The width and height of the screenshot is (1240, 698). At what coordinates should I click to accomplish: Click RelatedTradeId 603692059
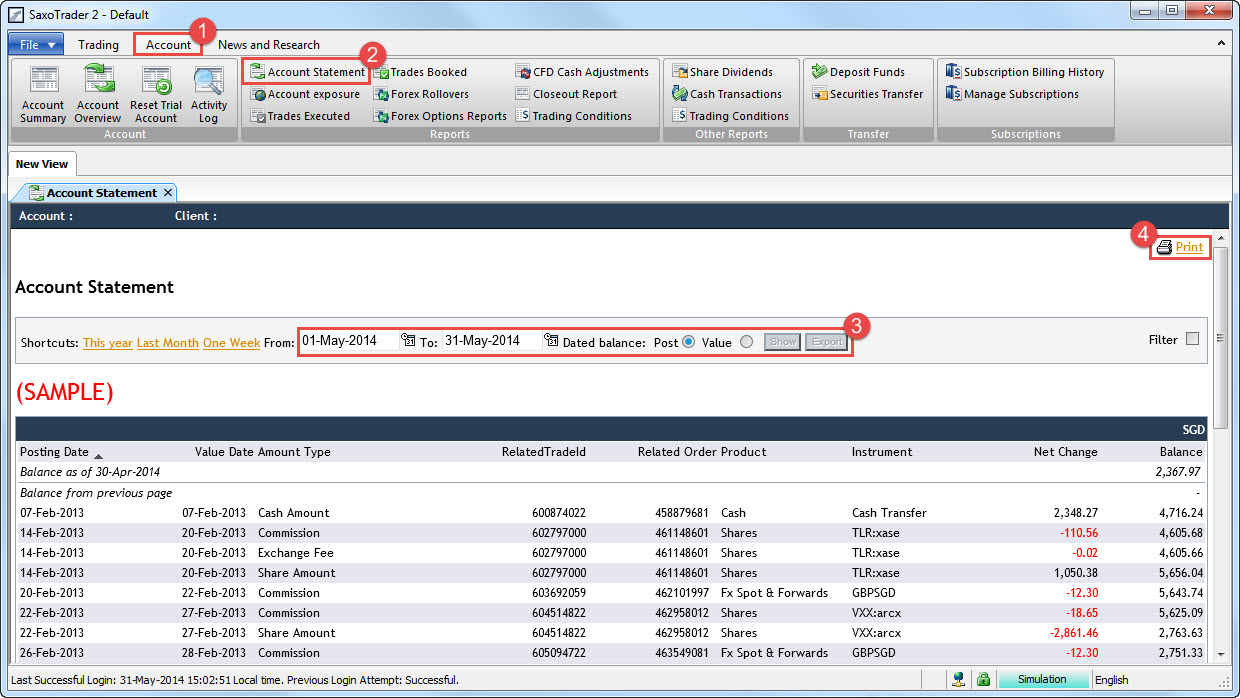[559, 593]
